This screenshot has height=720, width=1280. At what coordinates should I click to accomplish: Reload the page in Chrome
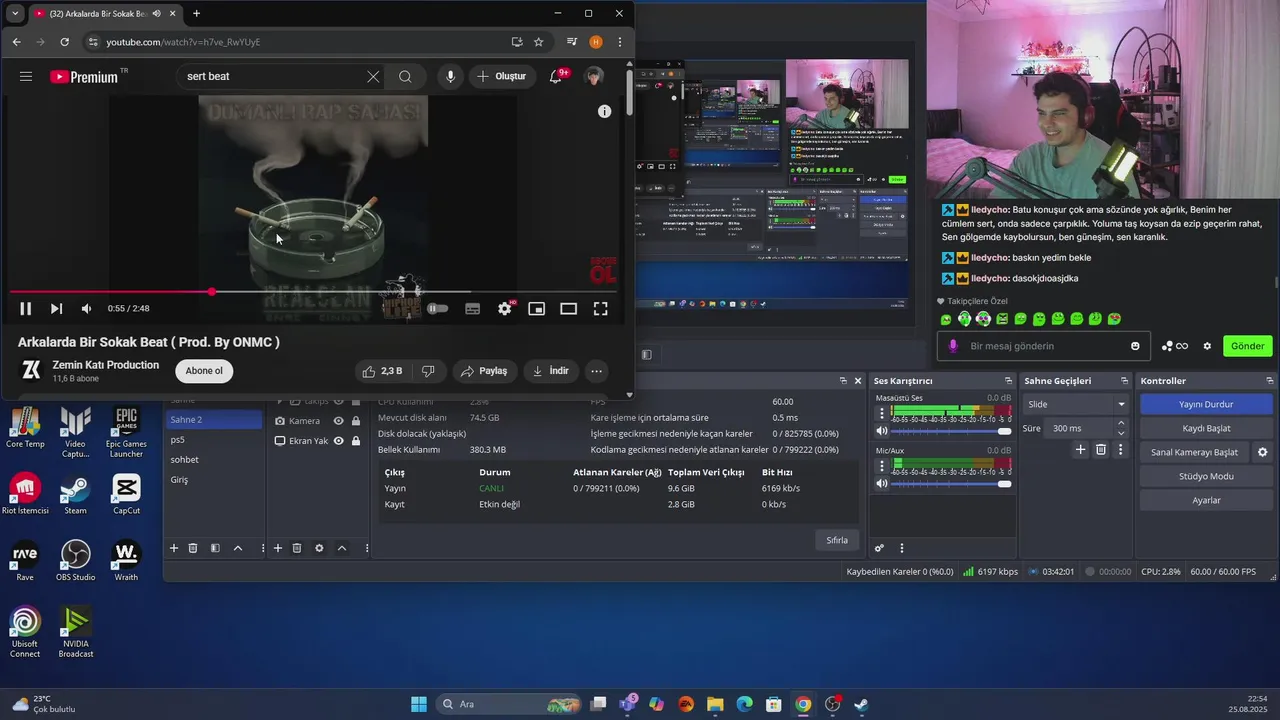coord(64,42)
